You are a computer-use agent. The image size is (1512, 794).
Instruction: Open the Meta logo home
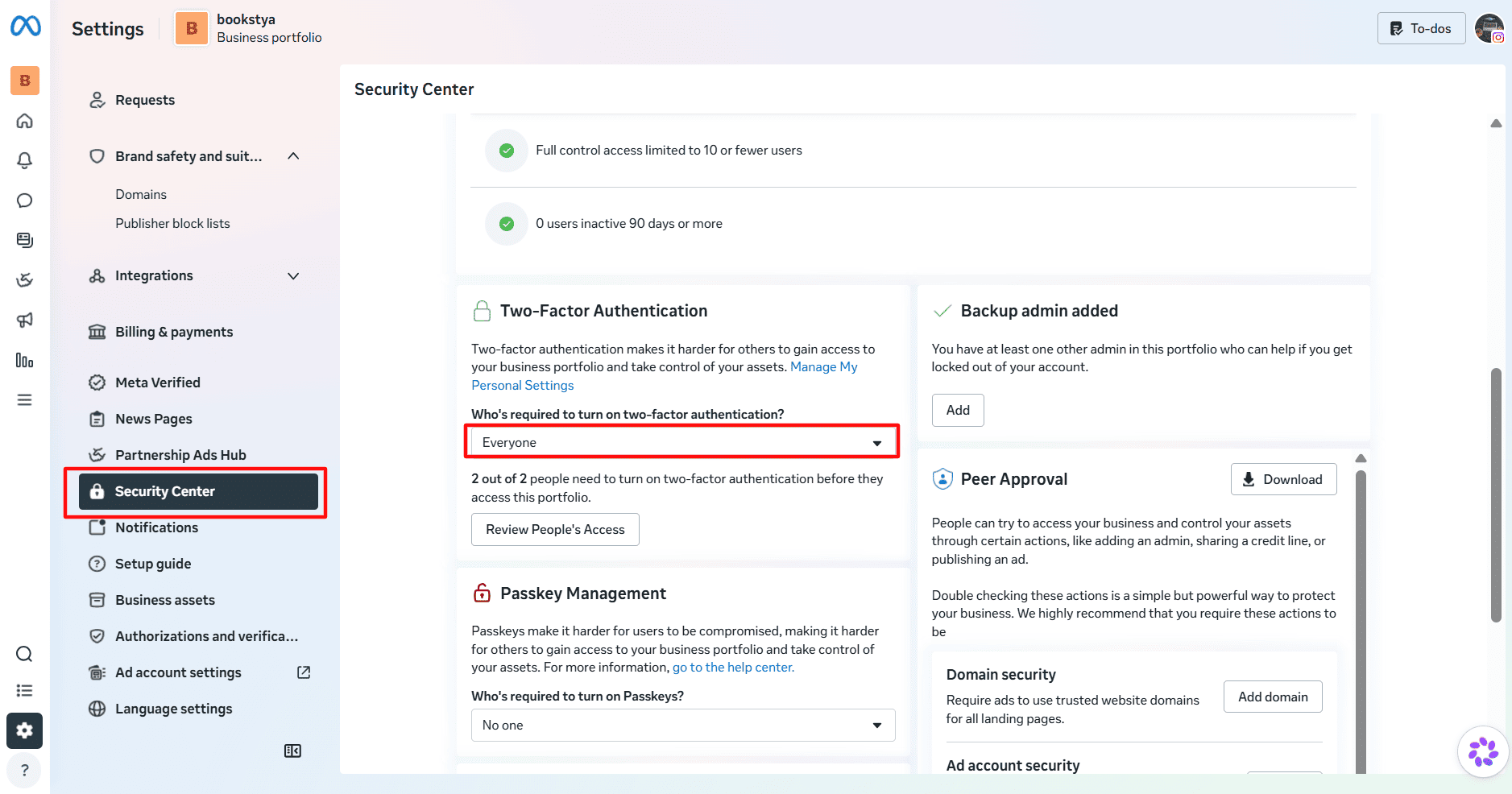click(x=25, y=27)
